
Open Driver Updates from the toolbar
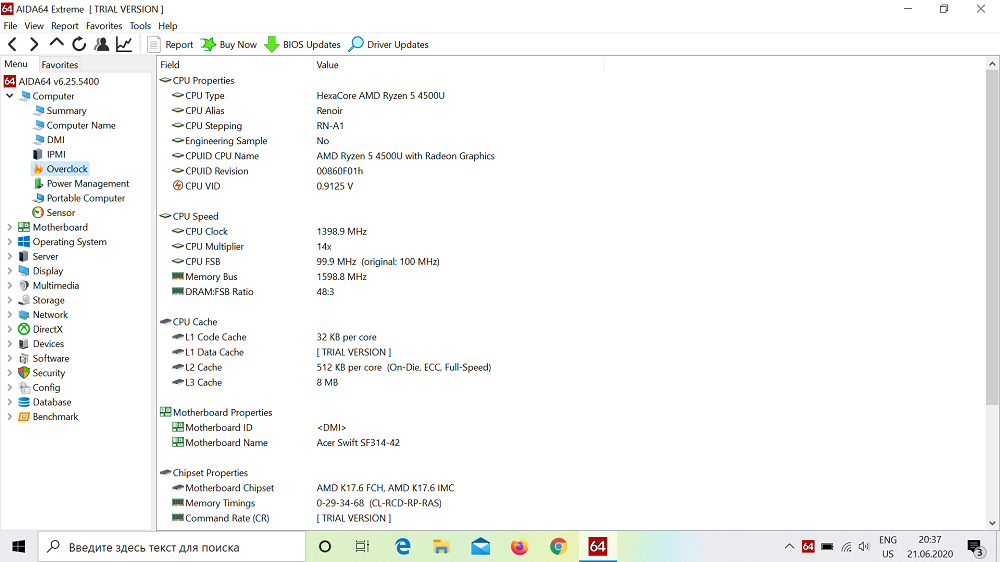[388, 45]
